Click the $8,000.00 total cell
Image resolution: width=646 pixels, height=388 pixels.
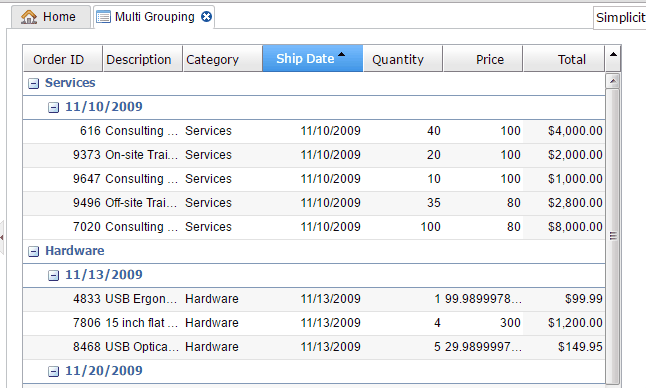564,227
